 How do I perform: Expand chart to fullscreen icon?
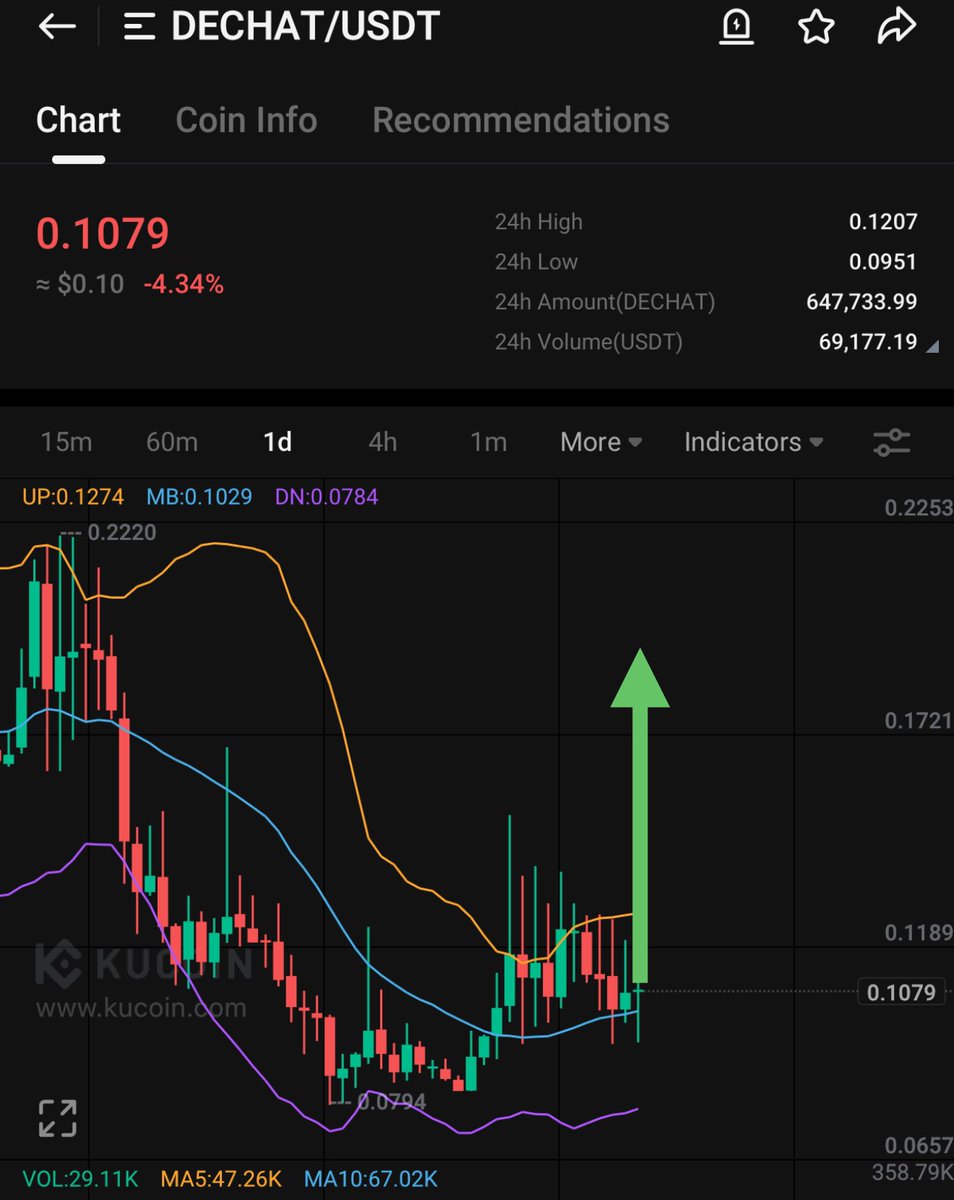tap(58, 1118)
